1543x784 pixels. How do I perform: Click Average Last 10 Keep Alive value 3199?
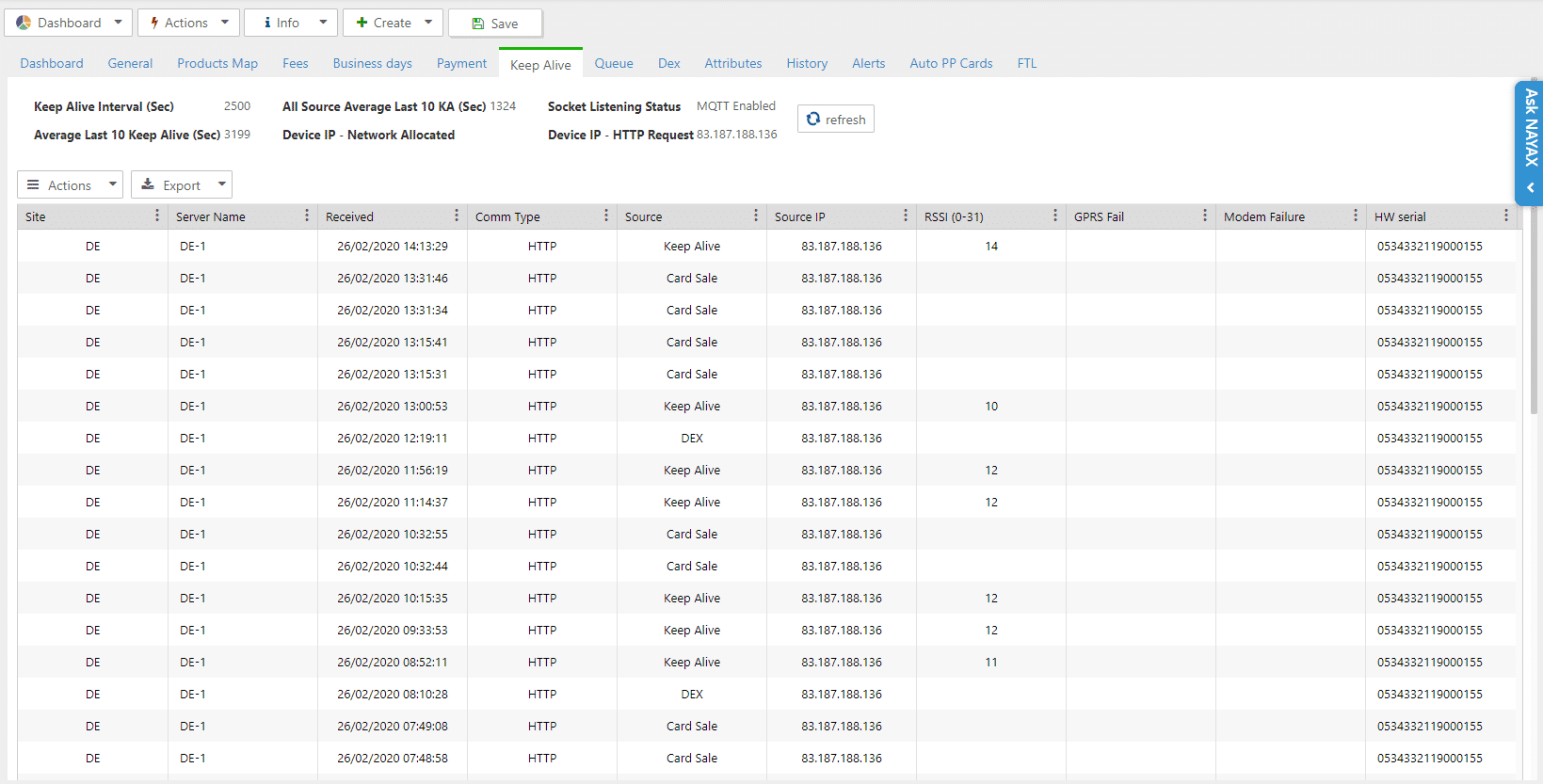[x=237, y=135]
